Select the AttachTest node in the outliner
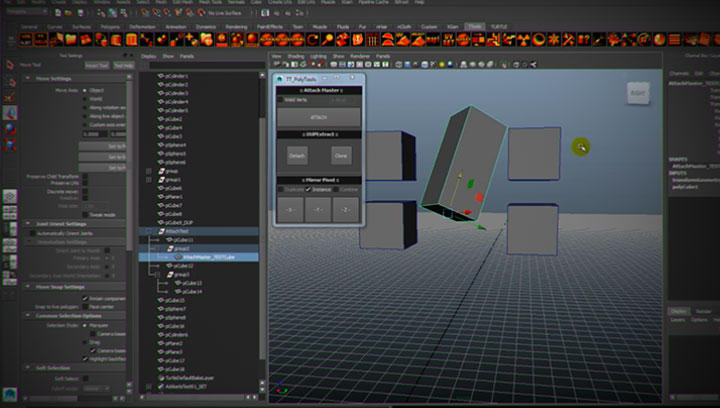Image resolution: width=720 pixels, height=408 pixels. point(177,231)
